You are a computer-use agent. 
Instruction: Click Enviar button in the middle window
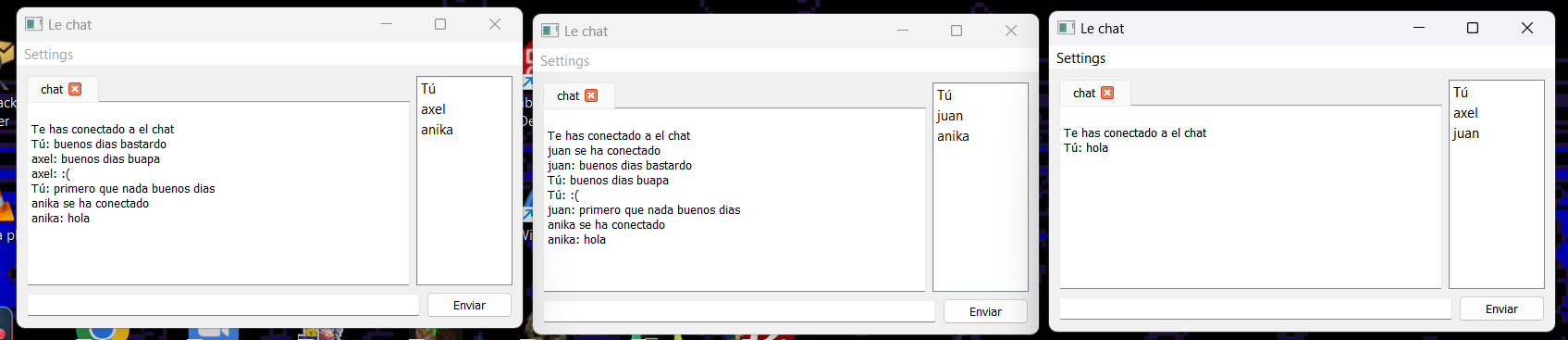985,312
